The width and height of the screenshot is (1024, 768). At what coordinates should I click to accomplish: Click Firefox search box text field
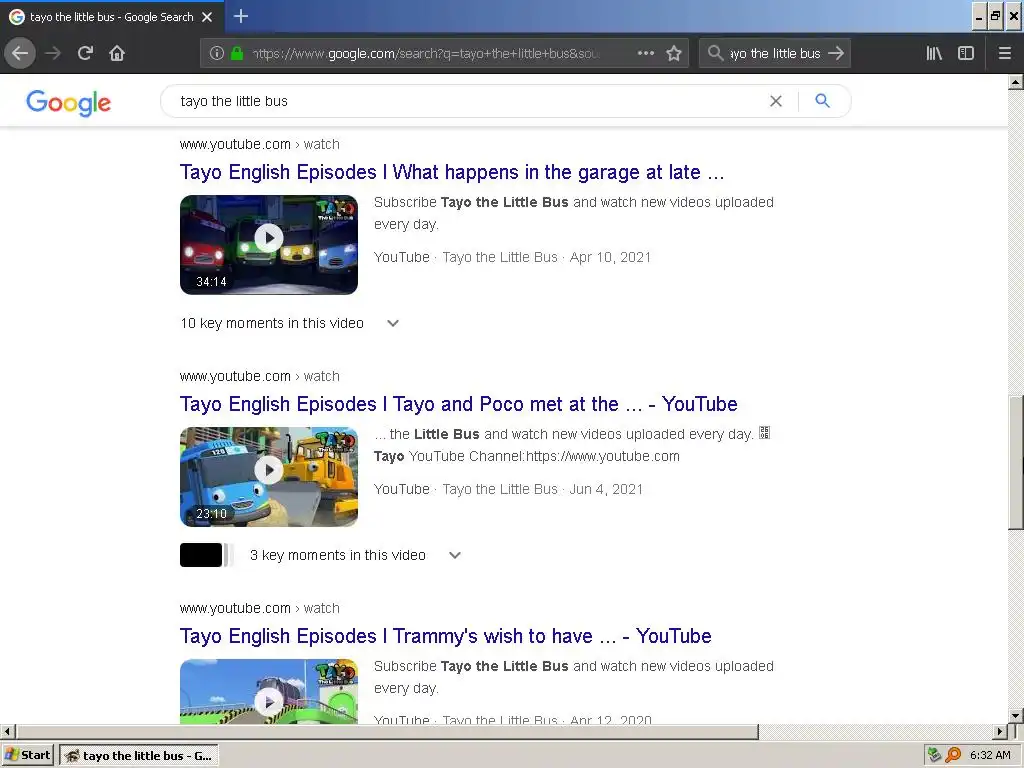[x=775, y=53]
